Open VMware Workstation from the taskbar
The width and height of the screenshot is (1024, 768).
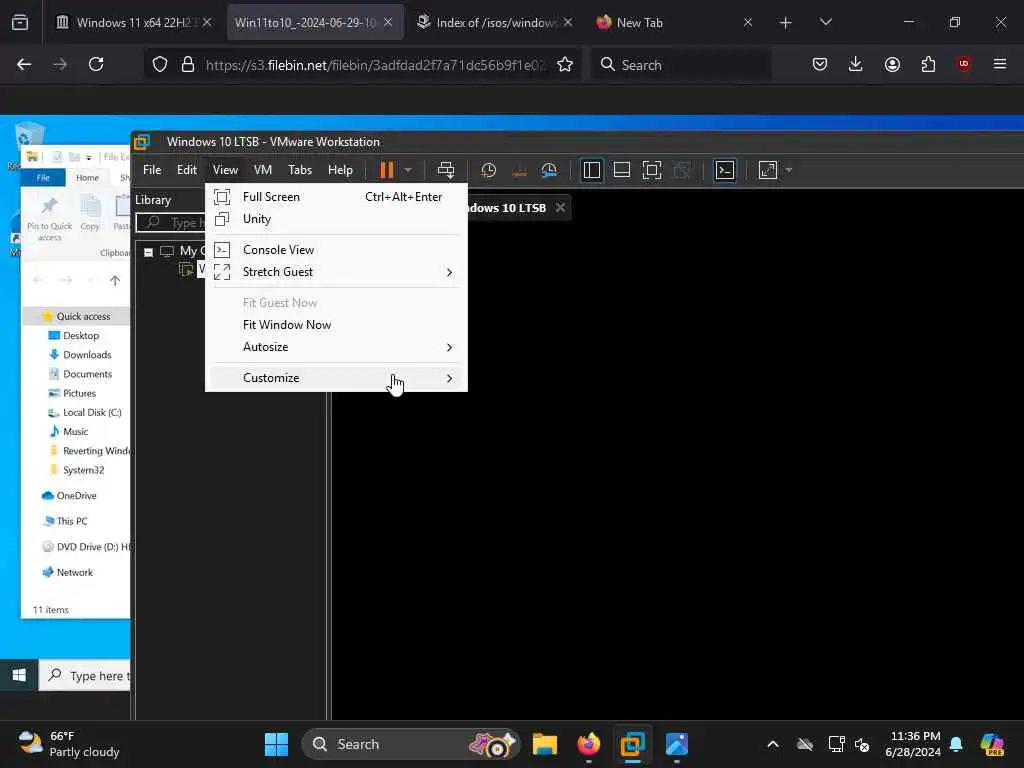click(633, 744)
